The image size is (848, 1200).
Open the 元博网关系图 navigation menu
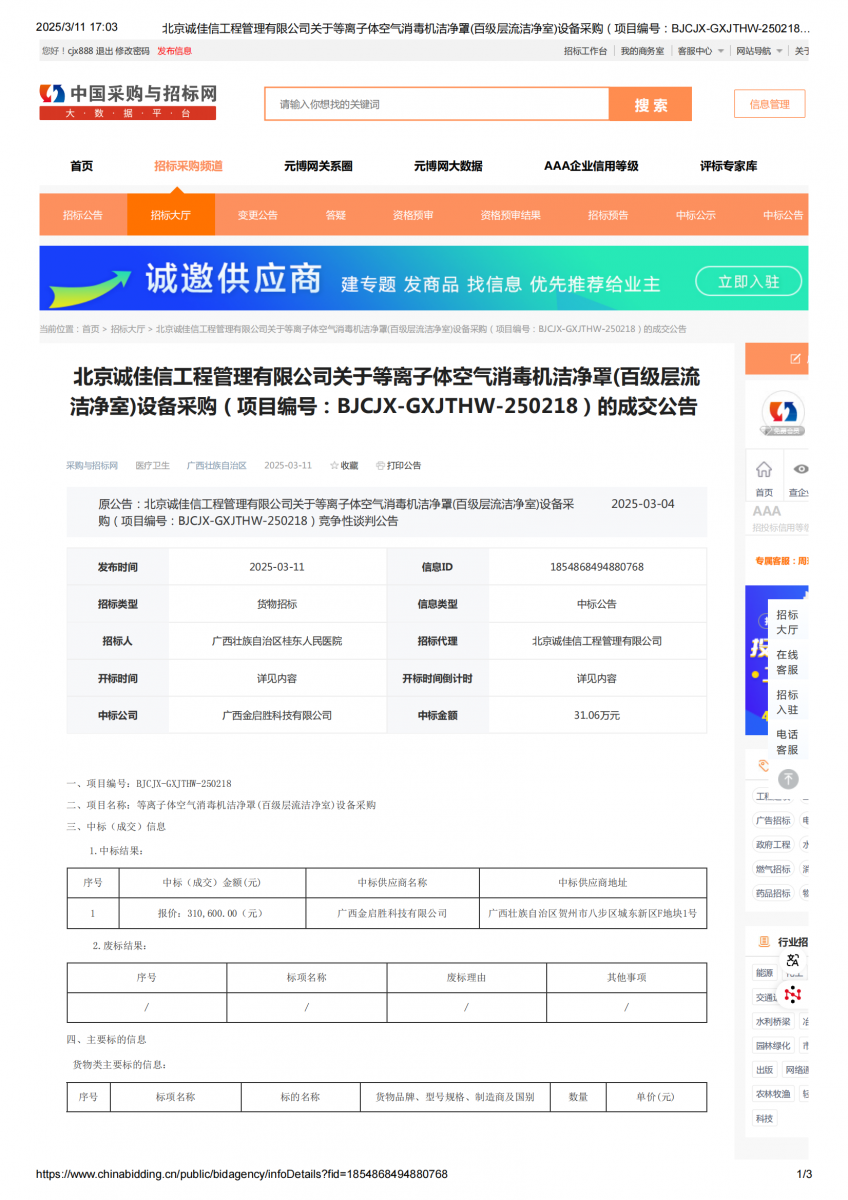(318, 166)
